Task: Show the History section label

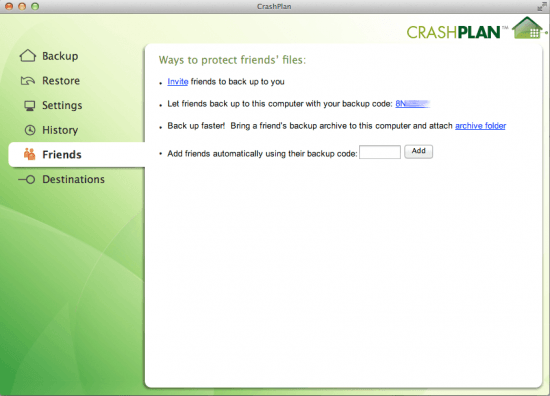Action: coord(60,130)
